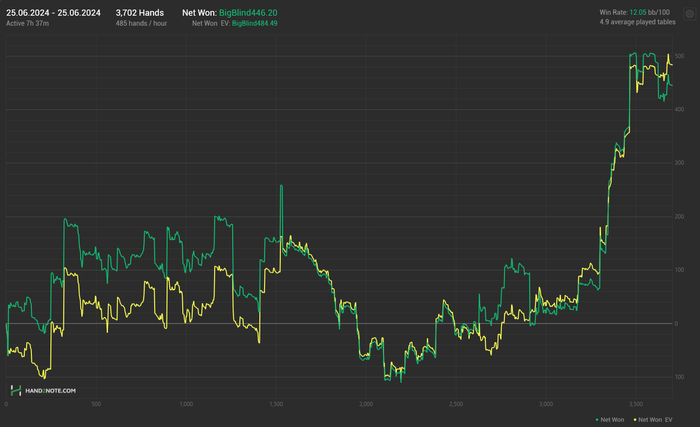This screenshot has width=700, height=427.
Task: Open graph settings via the gear icon
Action: pos(689,14)
